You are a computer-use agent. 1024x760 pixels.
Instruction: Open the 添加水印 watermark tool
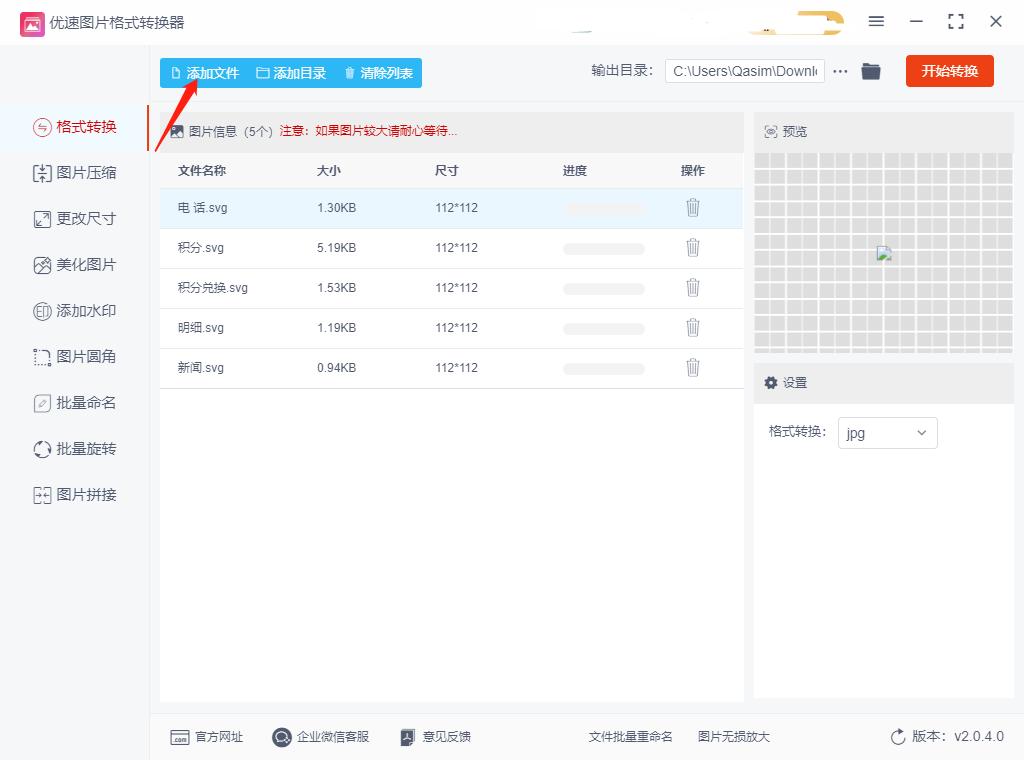pos(75,310)
